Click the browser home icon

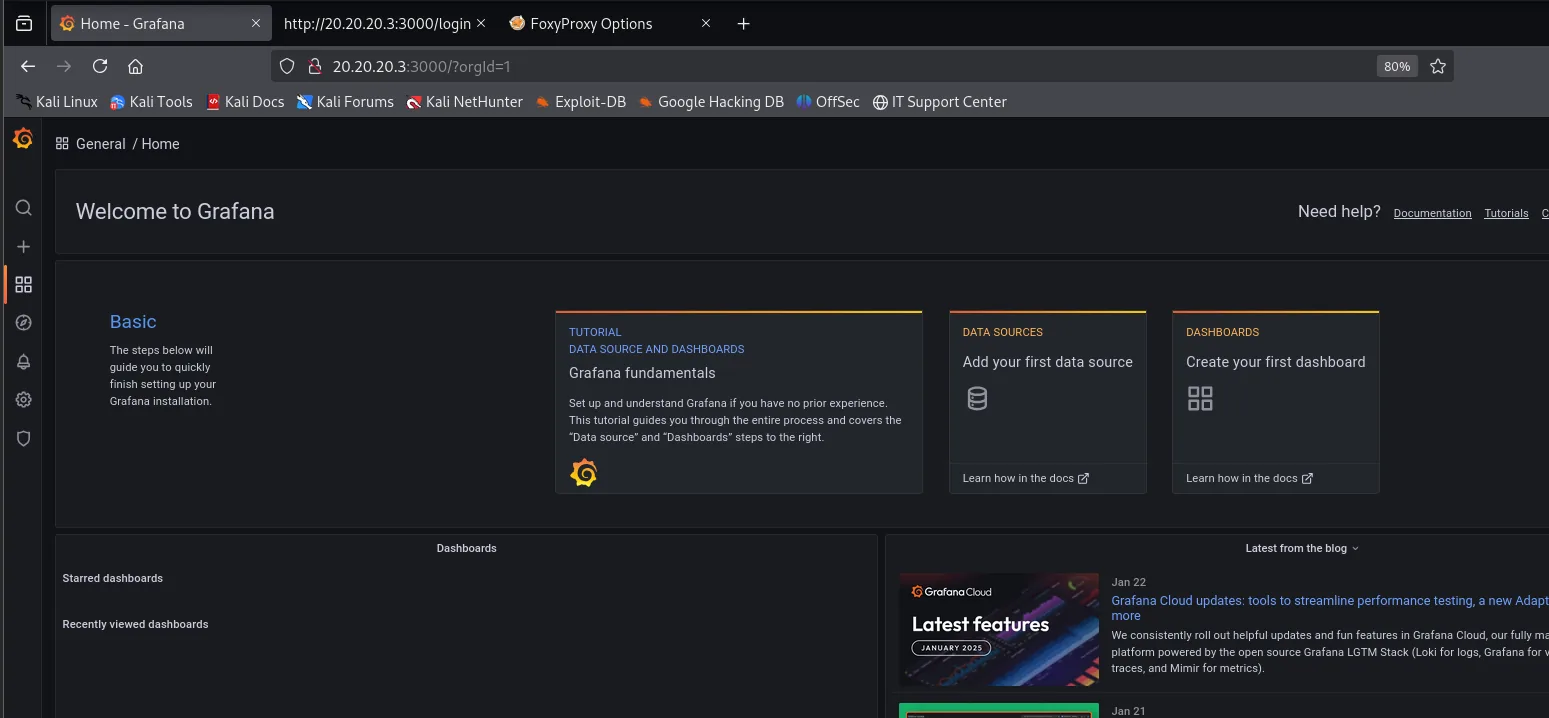[135, 66]
